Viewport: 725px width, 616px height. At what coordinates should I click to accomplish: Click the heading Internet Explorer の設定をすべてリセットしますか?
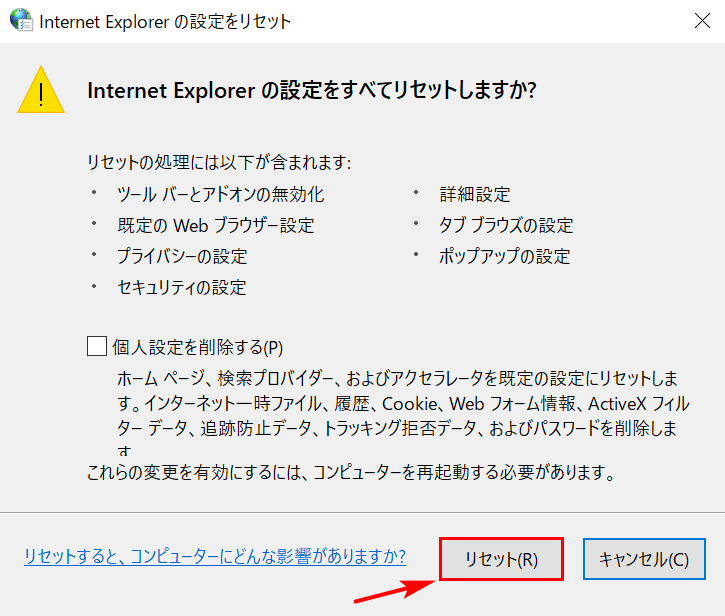[312, 90]
